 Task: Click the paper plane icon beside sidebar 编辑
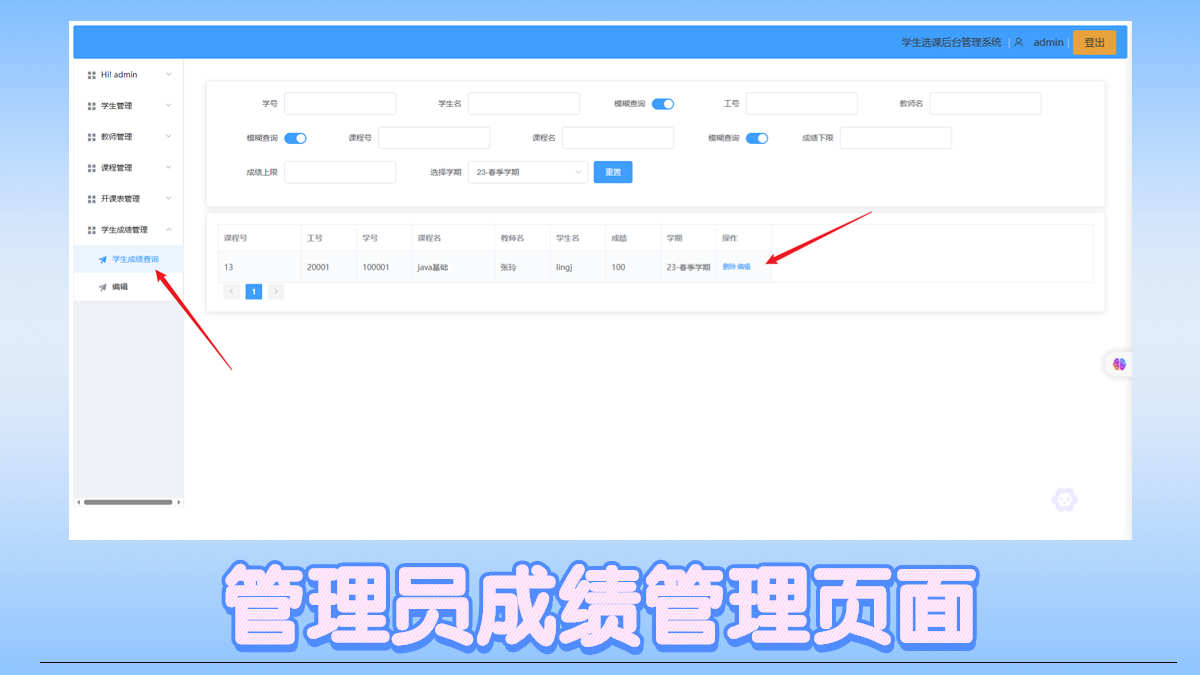102,287
